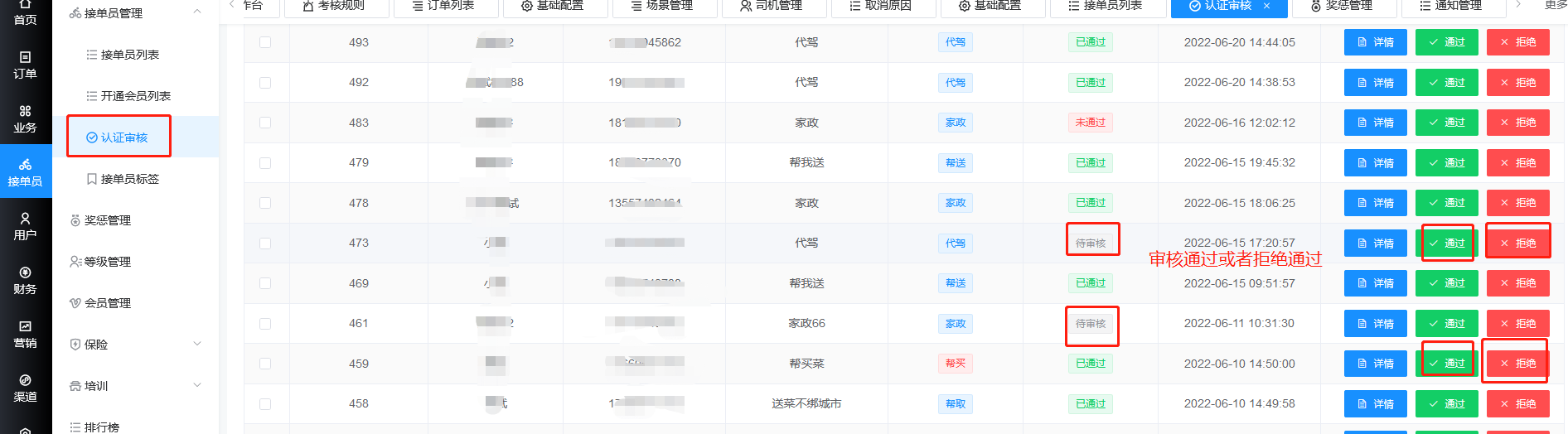Switch to the 奖惩管理 tab
The height and width of the screenshot is (434, 1568).
coord(1343,7)
